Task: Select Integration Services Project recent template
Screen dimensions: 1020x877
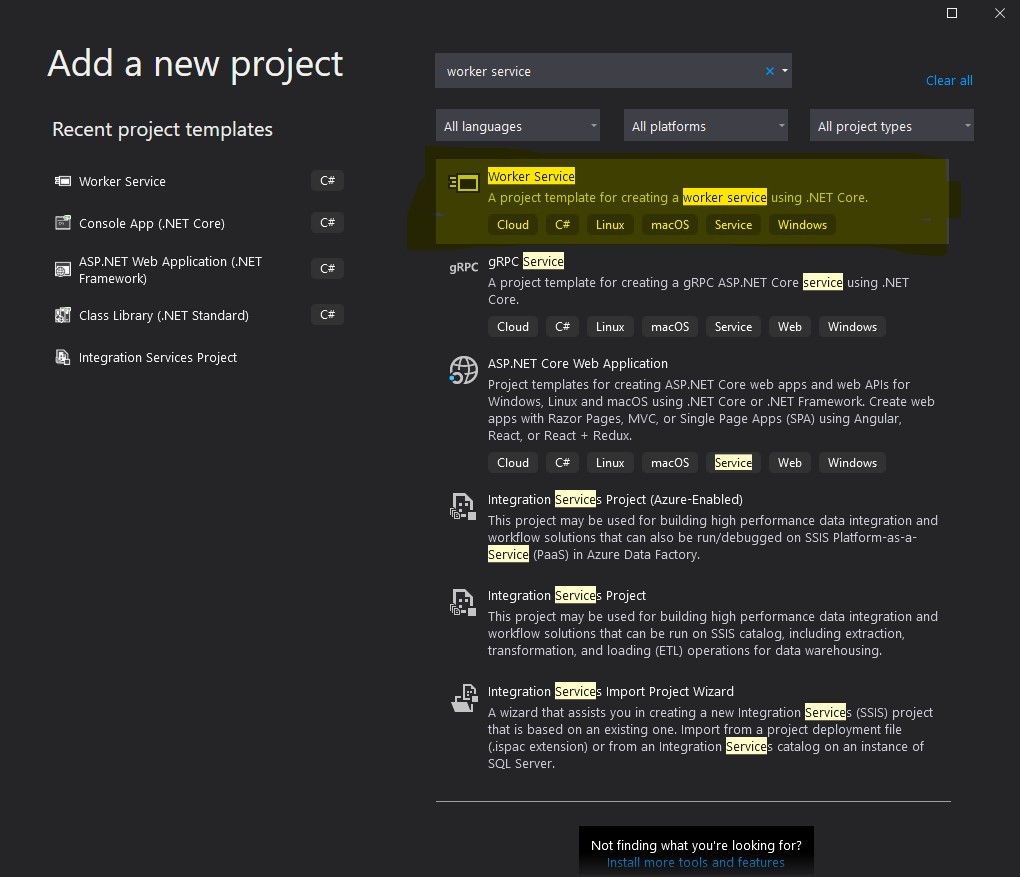Action: (157, 357)
